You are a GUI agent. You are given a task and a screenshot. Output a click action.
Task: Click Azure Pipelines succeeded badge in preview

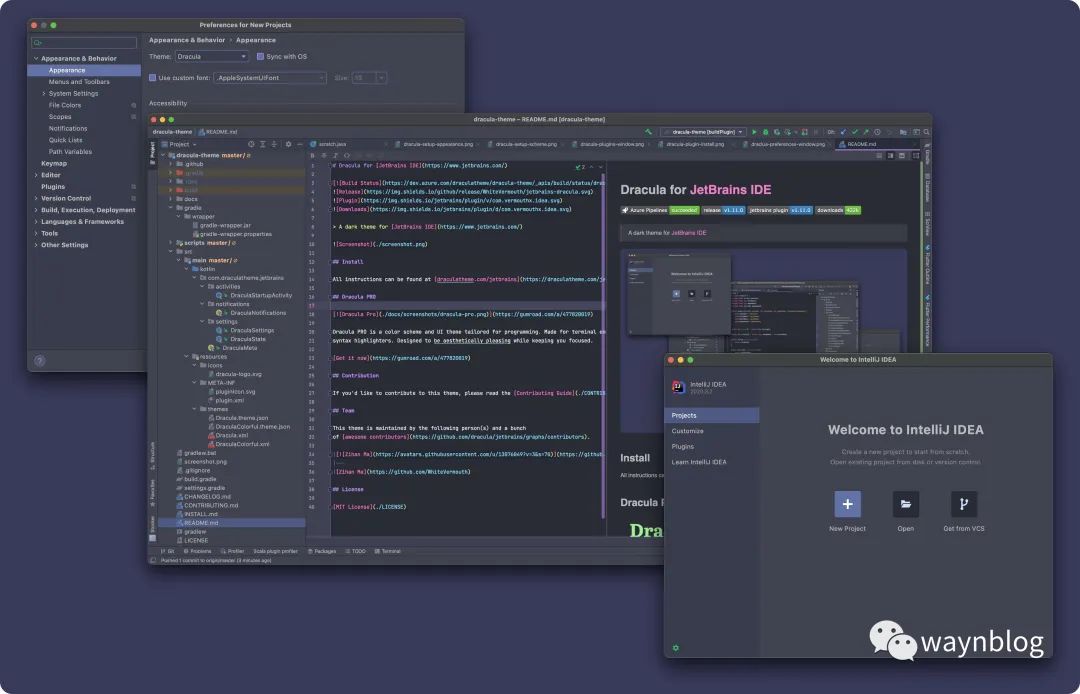pos(660,210)
